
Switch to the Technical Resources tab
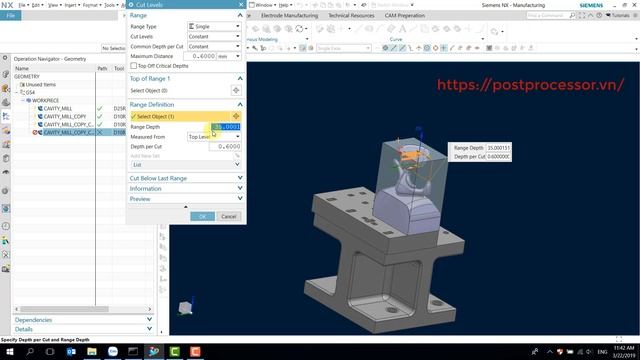(x=351, y=16)
